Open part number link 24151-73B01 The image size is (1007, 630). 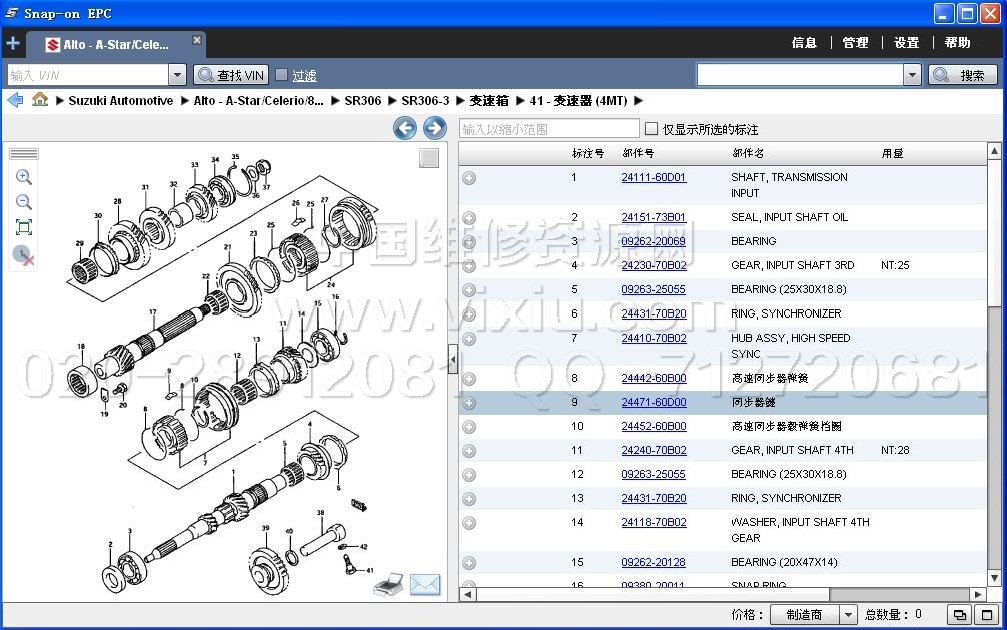pos(653,217)
